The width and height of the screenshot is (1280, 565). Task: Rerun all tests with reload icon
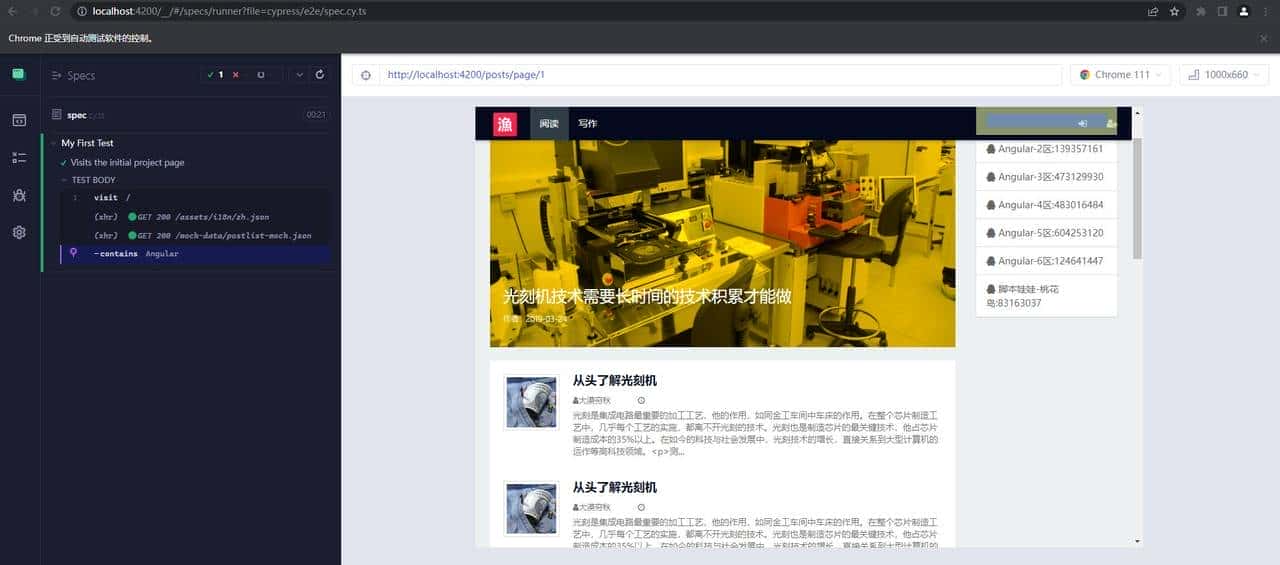[320, 75]
